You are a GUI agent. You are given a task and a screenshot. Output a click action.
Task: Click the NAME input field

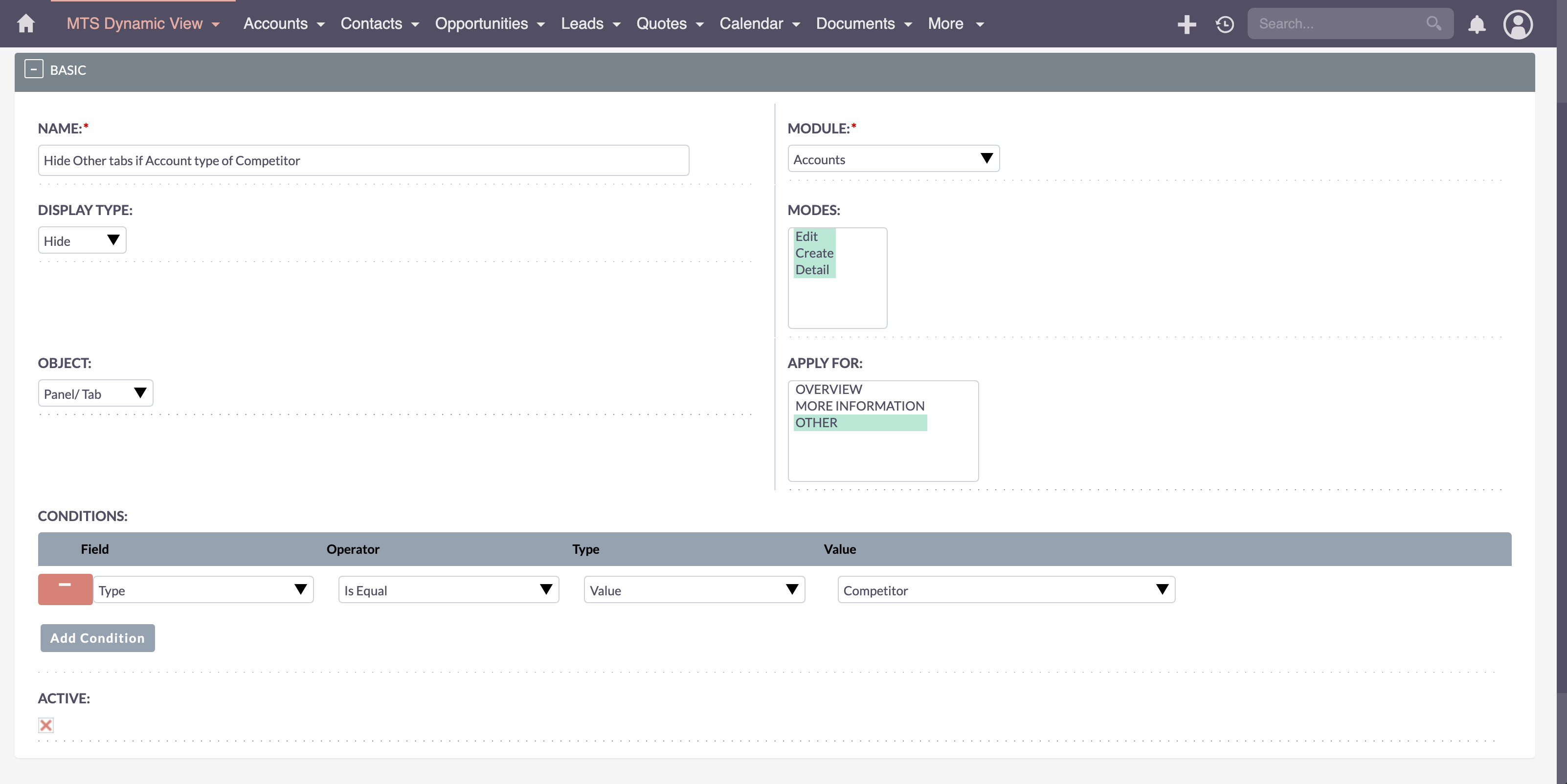(362, 160)
